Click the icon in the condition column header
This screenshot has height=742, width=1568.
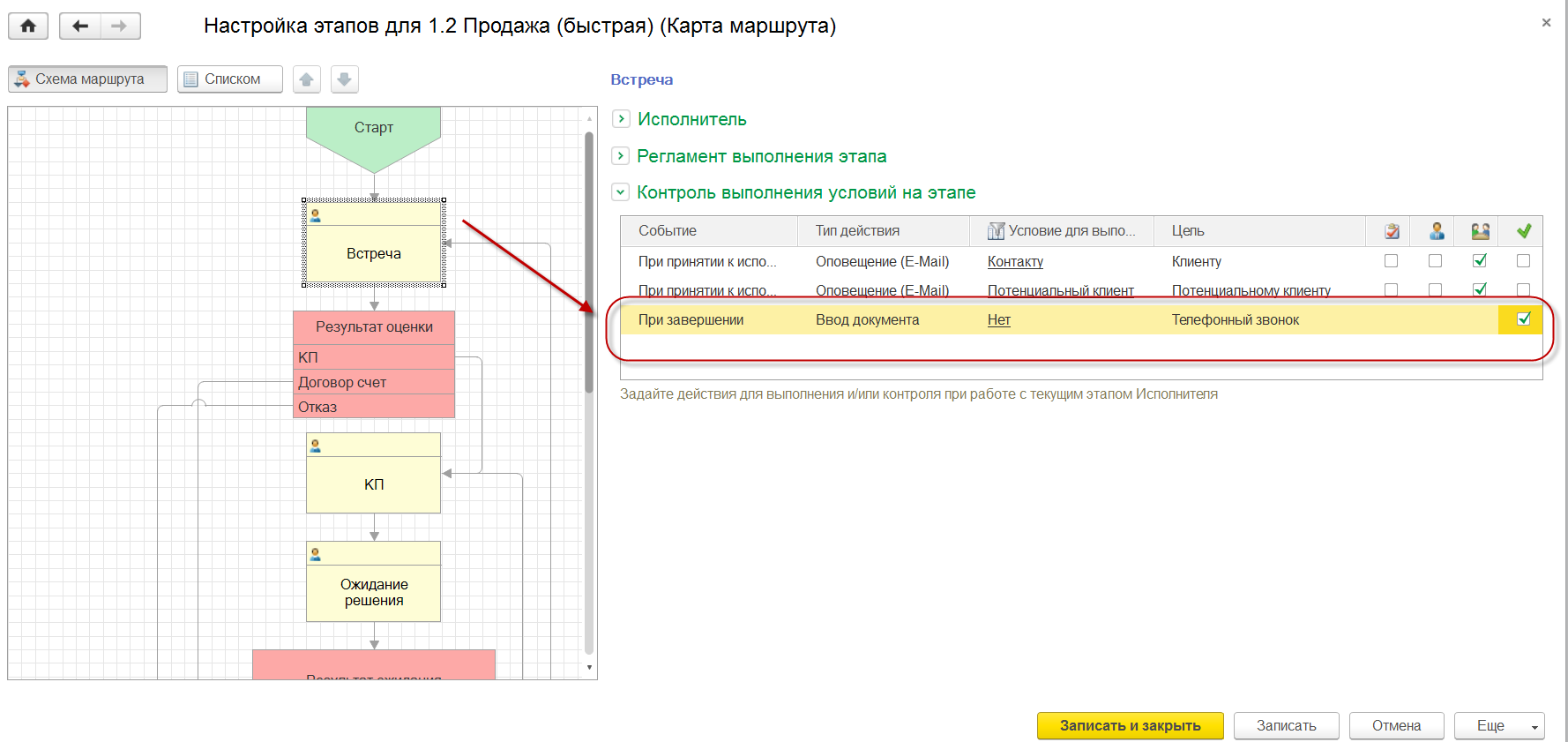point(996,231)
